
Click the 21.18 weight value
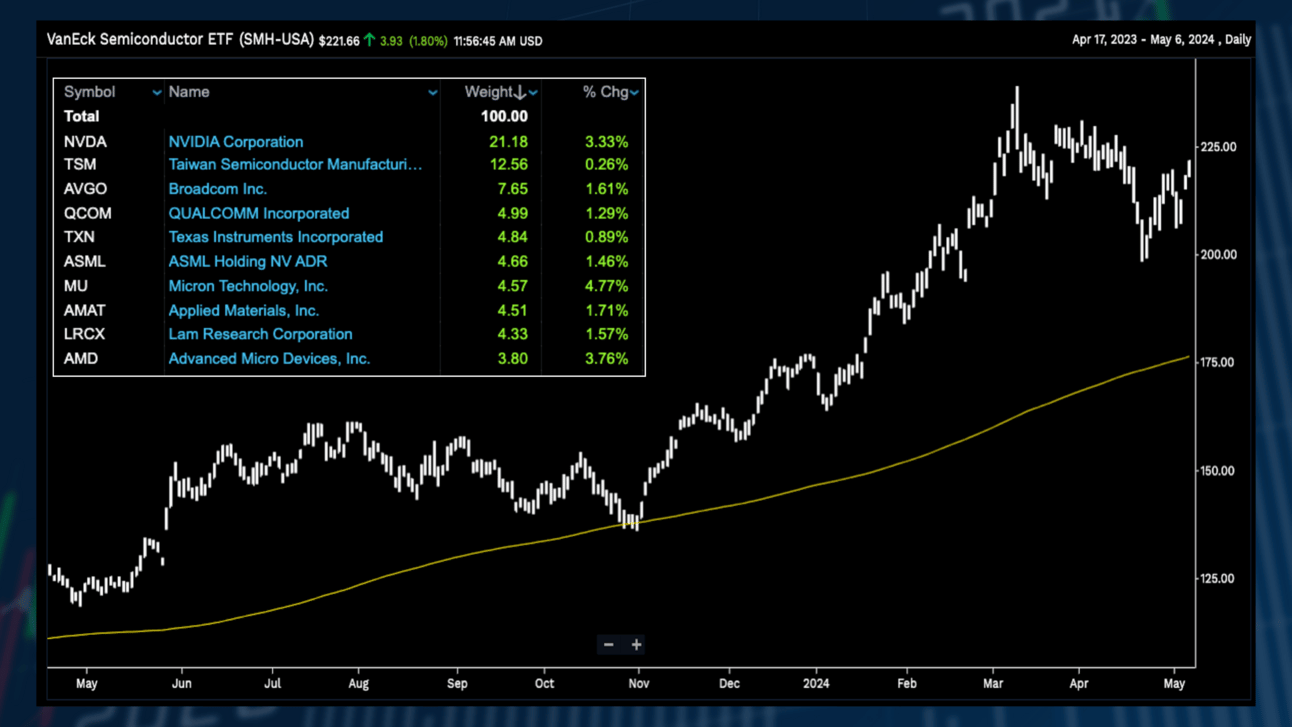pos(508,142)
